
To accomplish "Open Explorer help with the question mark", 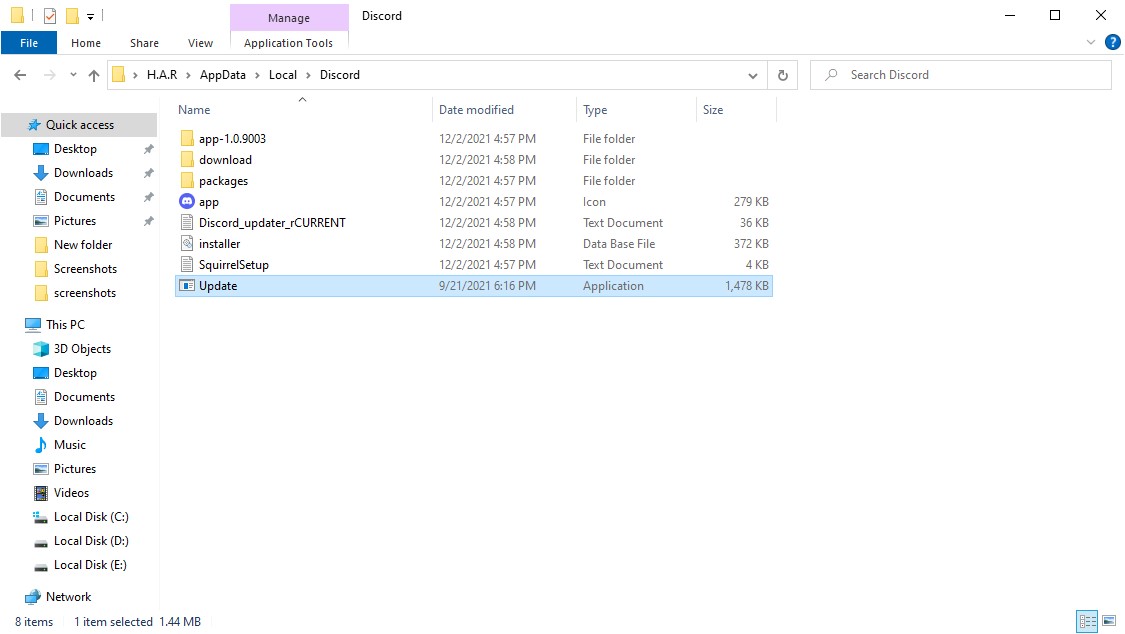I will [x=1113, y=42].
